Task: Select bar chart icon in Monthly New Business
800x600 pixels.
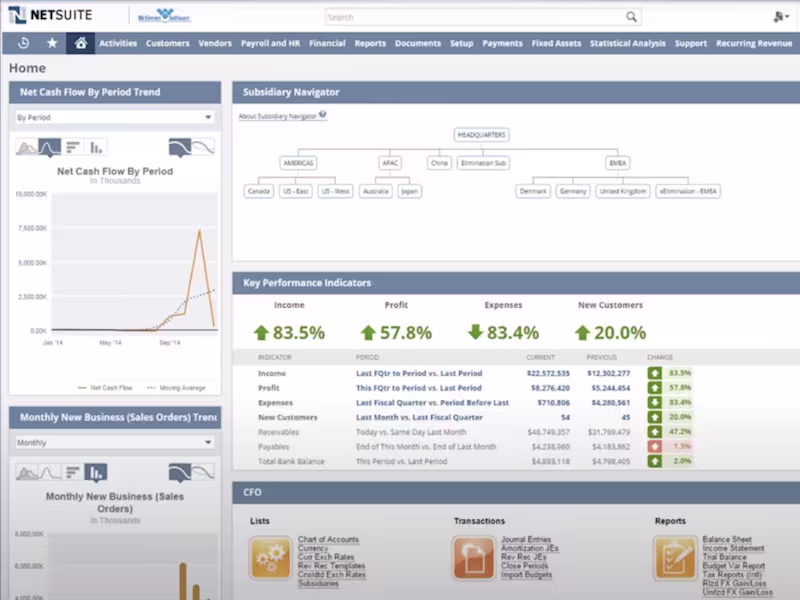Action: [96, 472]
